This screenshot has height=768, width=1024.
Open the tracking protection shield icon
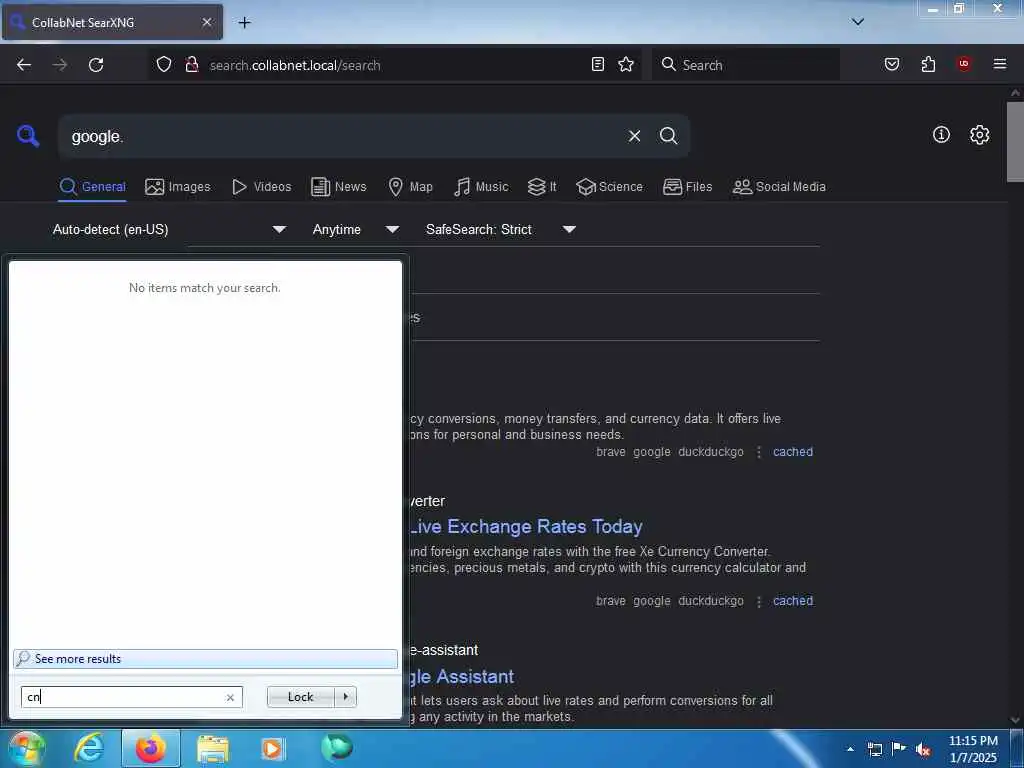tap(164, 64)
